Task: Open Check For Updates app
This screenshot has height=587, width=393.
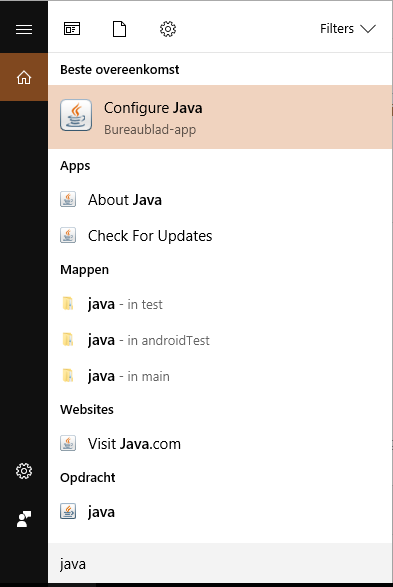Action: (x=220, y=236)
